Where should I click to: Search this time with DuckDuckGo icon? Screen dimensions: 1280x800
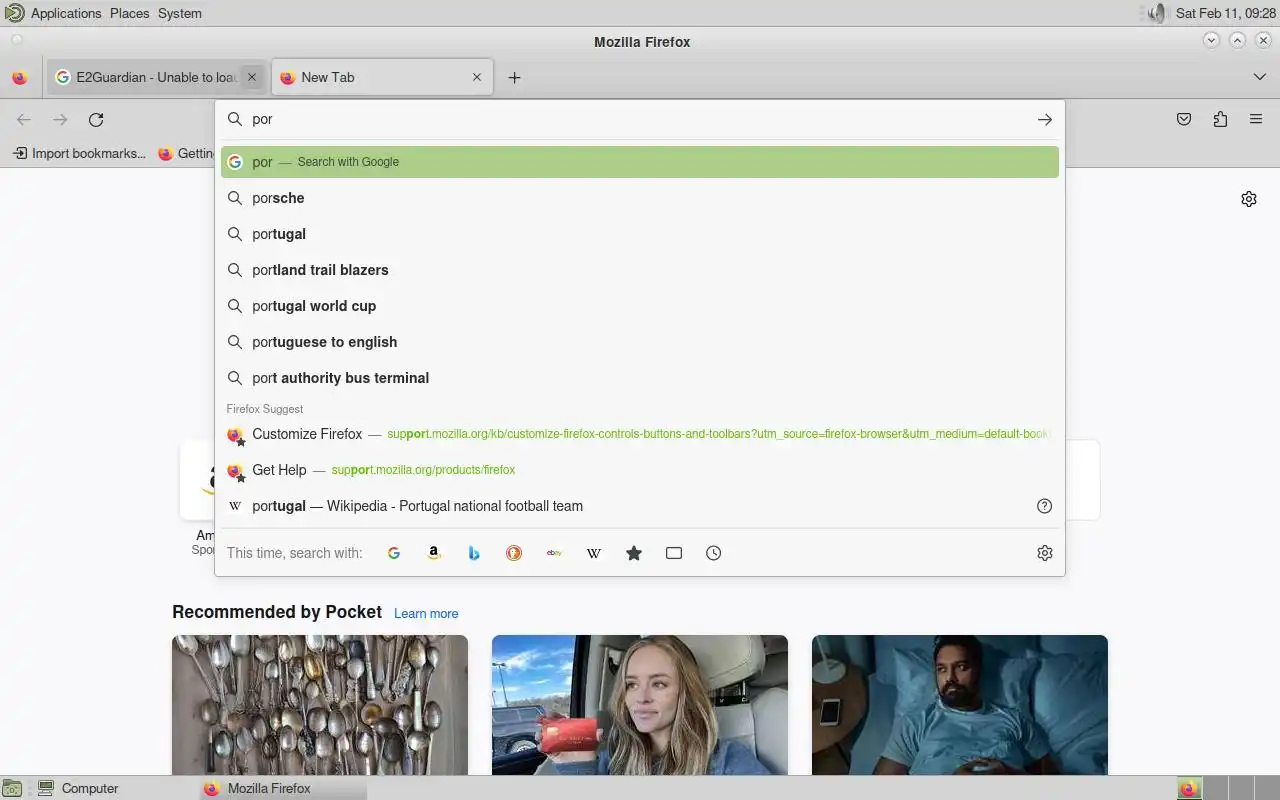514,553
